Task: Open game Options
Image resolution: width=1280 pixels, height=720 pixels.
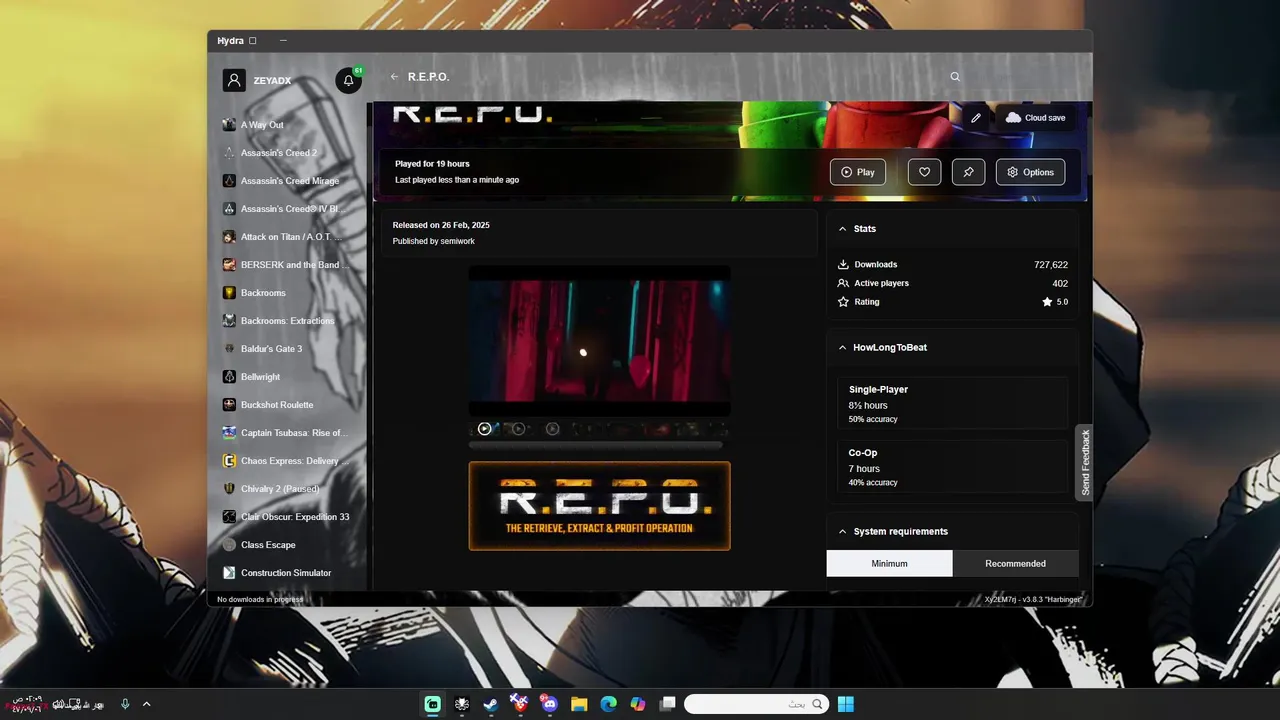Action: tap(1030, 172)
